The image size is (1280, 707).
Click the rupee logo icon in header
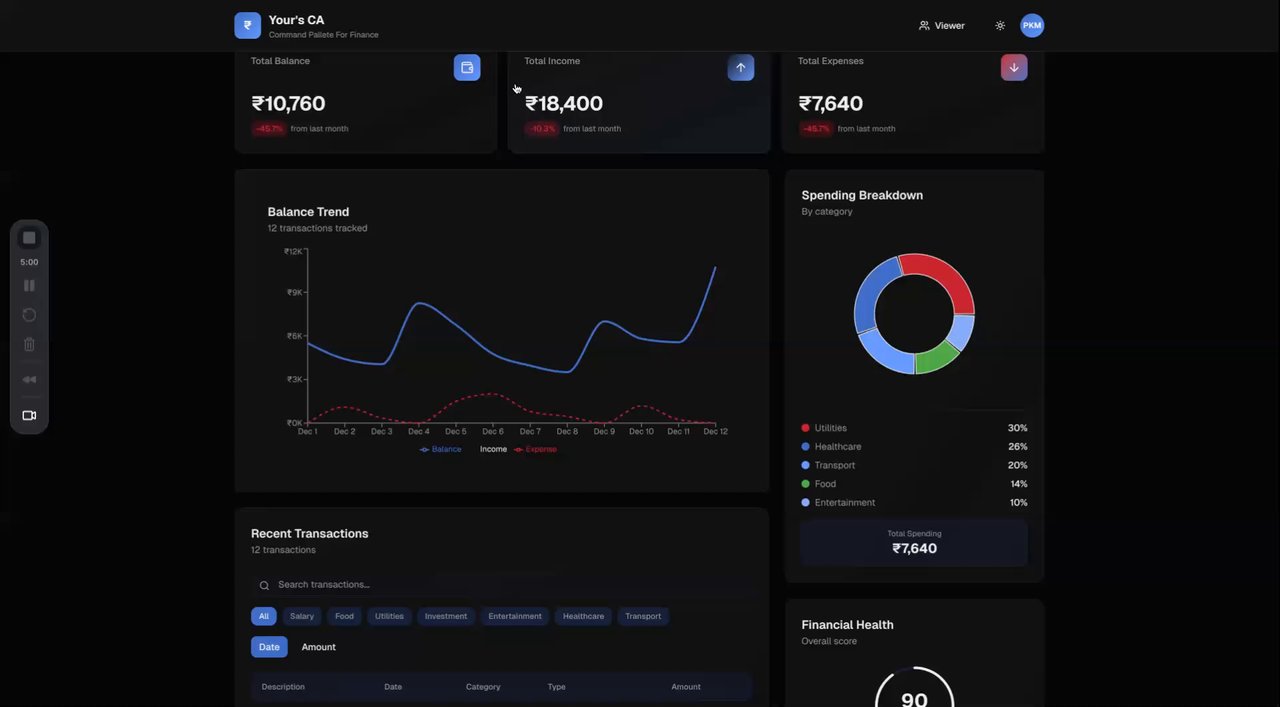click(x=247, y=26)
